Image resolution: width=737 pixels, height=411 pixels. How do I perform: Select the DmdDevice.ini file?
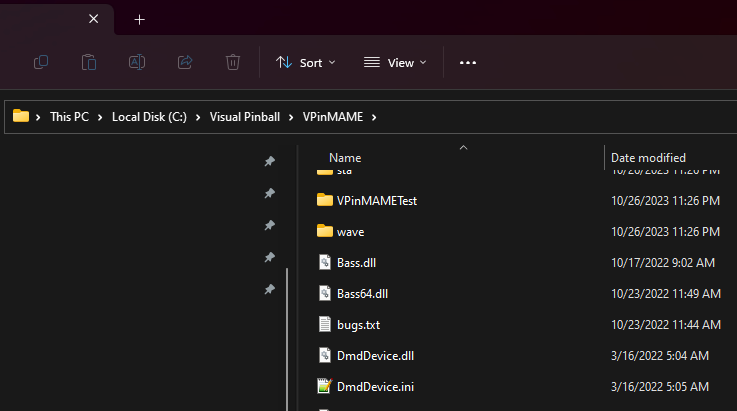pyautogui.click(x=376, y=387)
